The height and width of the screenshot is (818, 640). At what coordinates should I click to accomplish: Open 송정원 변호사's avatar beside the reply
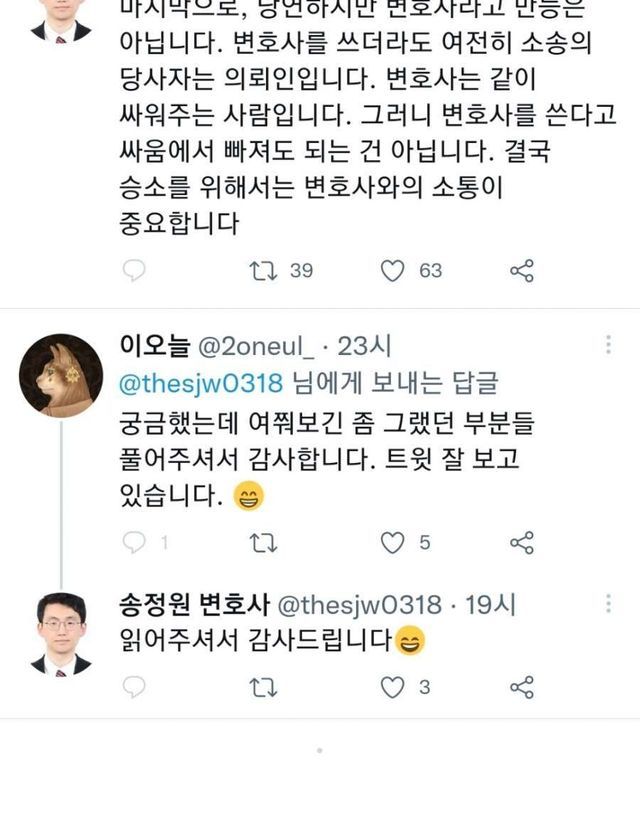61,633
